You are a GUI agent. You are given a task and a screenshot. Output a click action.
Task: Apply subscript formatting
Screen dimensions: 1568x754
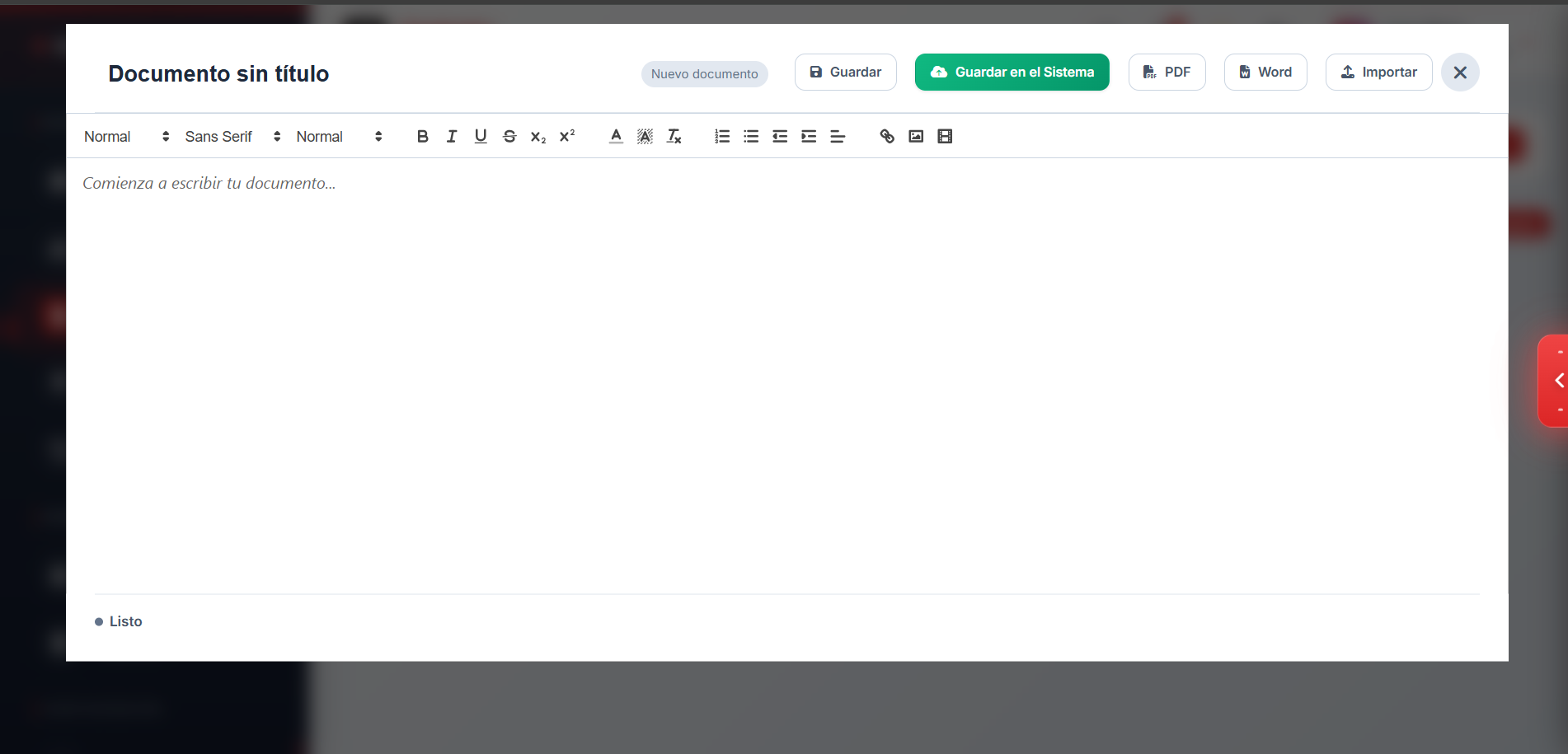pyautogui.click(x=538, y=137)
